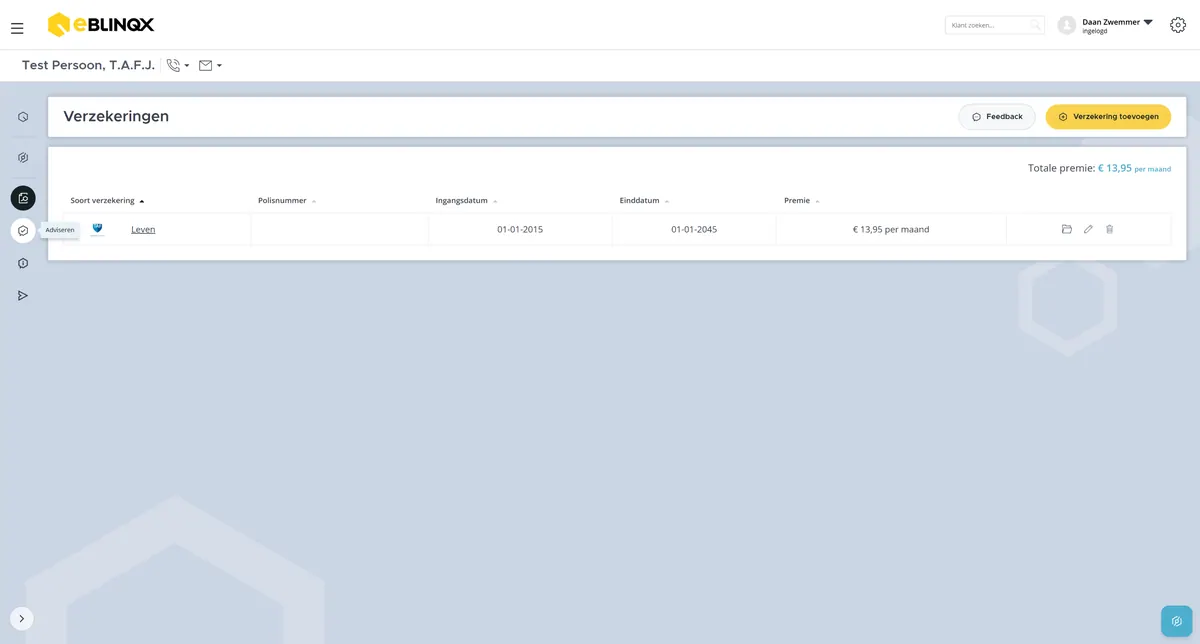Open the phone contact dropdown

(x=178, y=66)
